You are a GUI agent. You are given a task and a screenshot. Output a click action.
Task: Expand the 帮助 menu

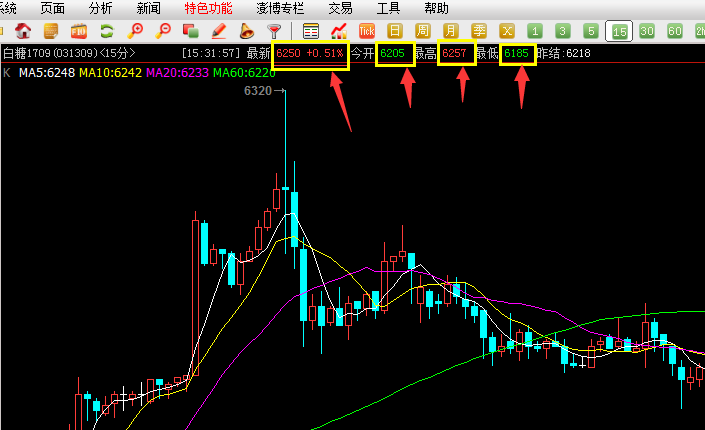[x=436, y=8]
